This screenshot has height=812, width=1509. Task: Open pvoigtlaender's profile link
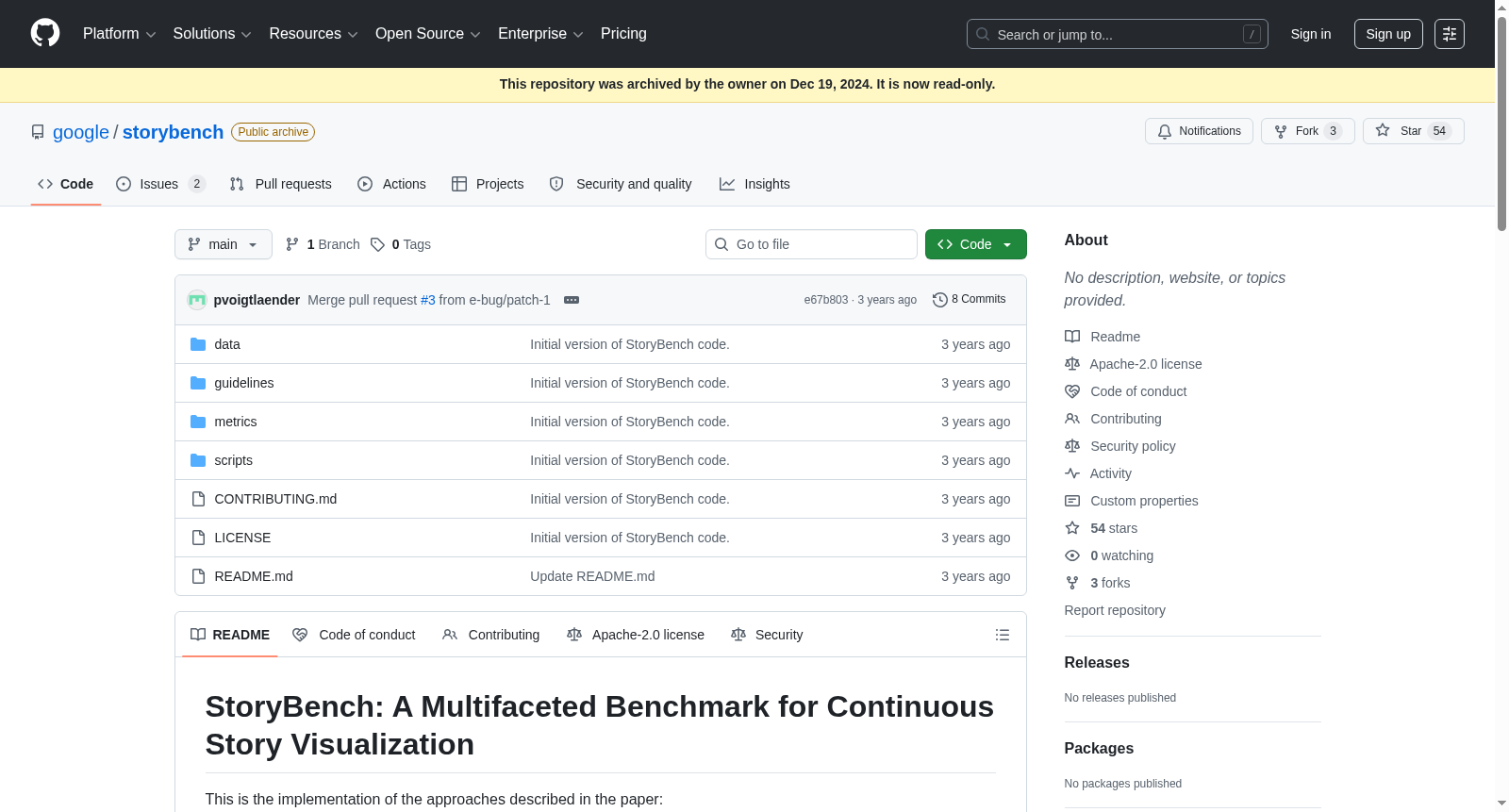coord(257,300)
